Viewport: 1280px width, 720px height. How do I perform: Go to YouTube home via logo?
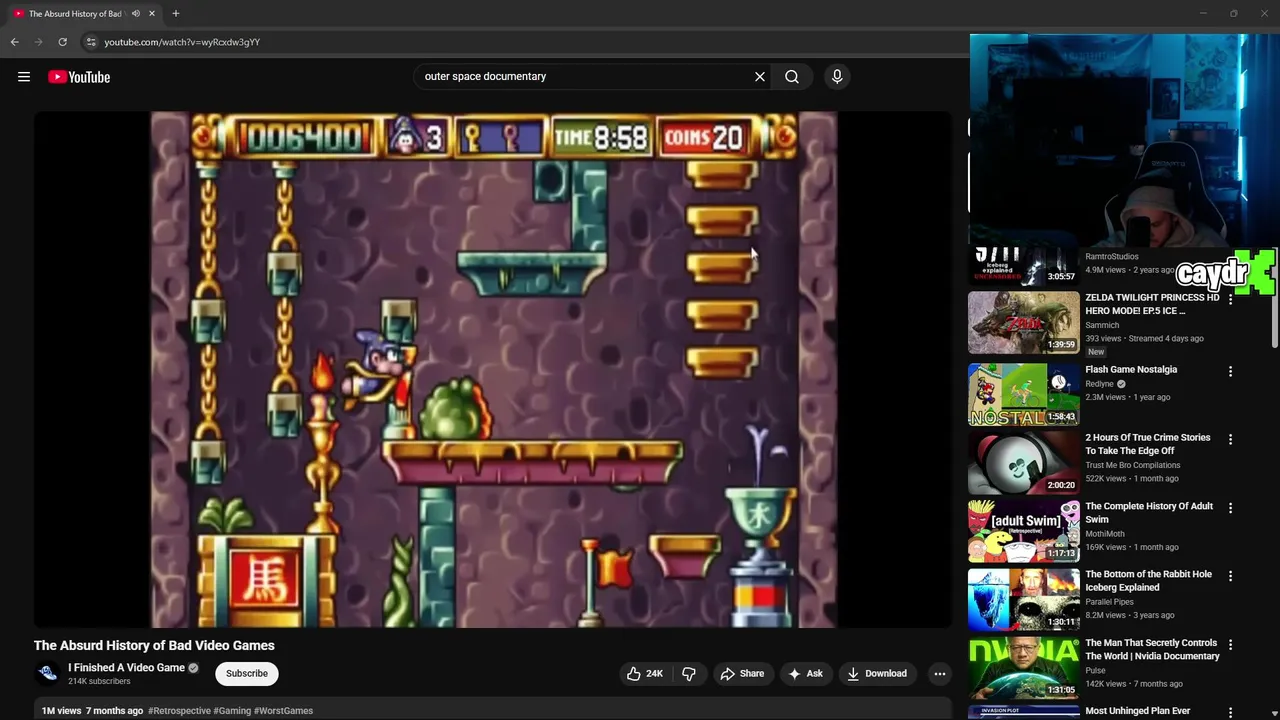pyautogui.click(x=79, y=77)
